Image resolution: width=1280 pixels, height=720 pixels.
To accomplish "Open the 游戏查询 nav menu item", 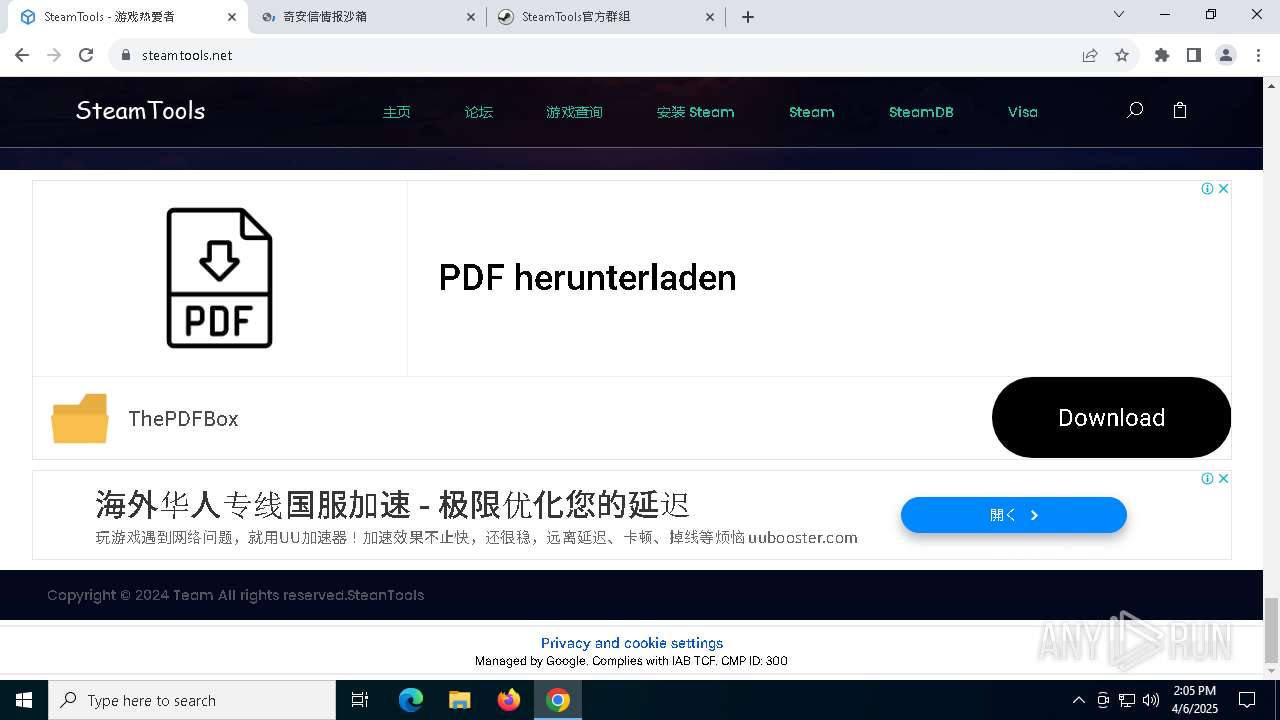I will click(574, 112).
